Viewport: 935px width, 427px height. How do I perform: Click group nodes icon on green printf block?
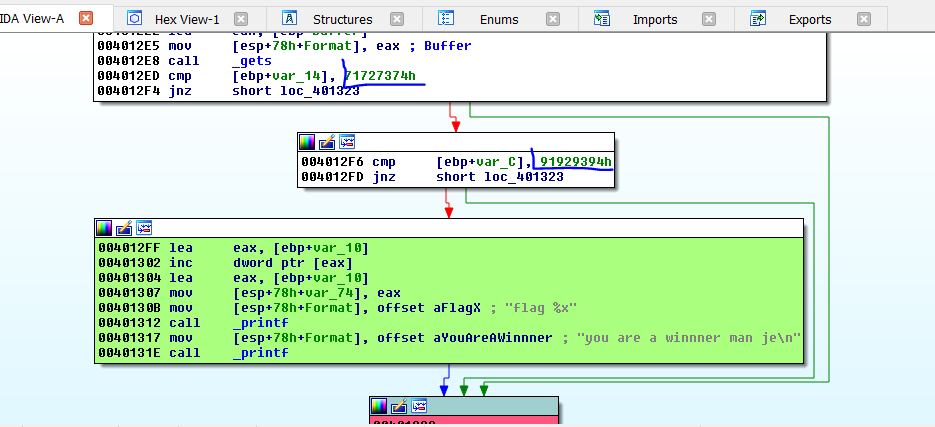tap(144, 228)
